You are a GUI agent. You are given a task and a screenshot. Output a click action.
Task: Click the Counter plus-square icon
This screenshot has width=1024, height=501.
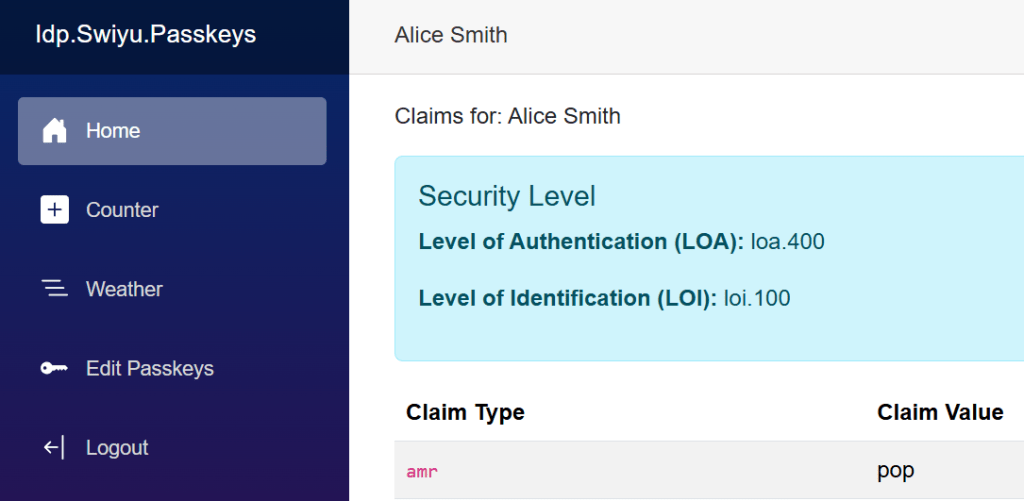pyautogui.click(x=54, y=210)
